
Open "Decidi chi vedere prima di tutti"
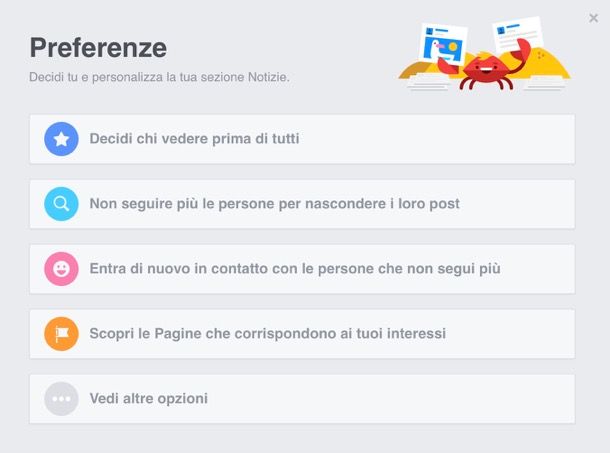coord(302,139)
